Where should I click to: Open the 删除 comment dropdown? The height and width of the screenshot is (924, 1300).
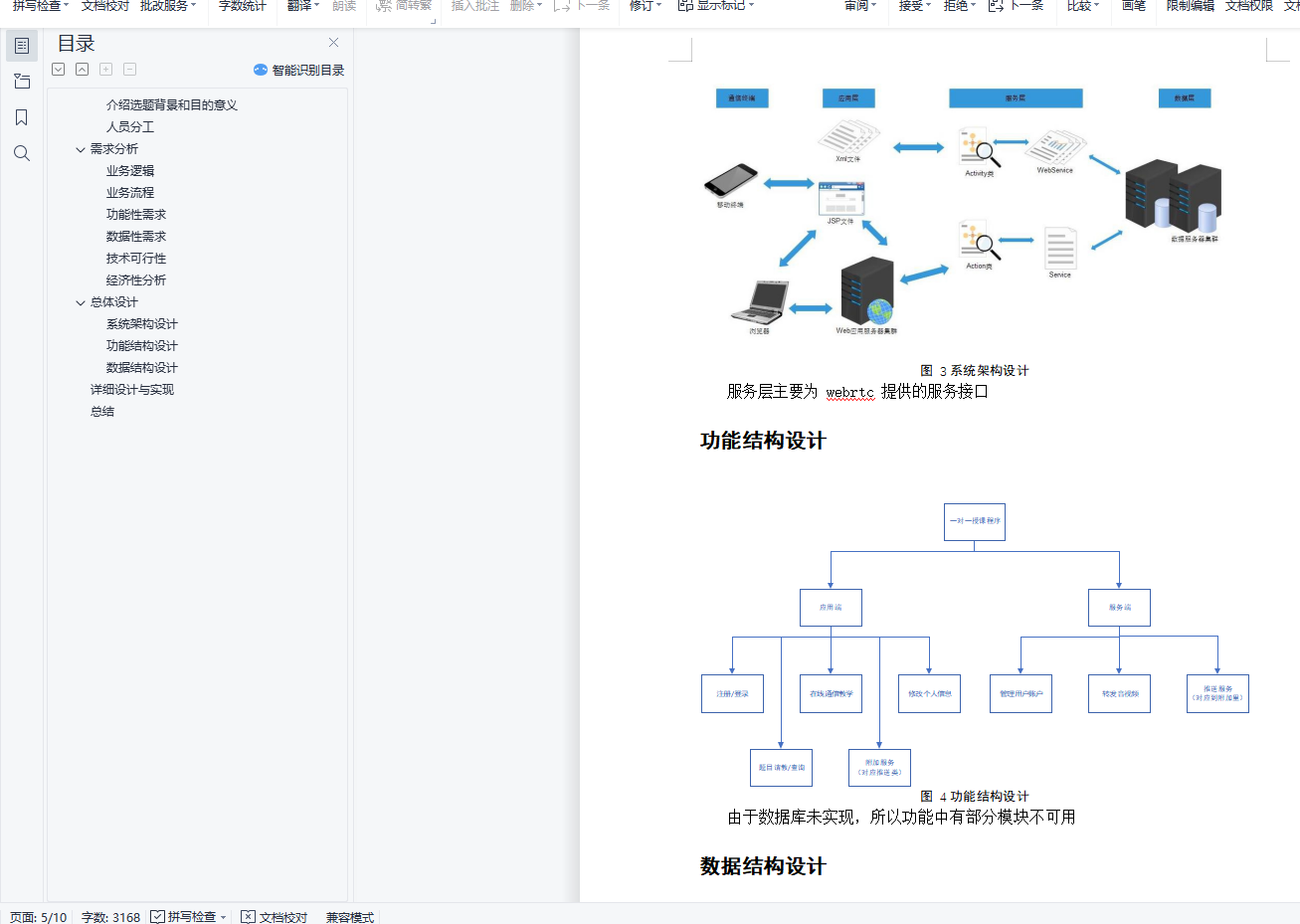point(526,6)
